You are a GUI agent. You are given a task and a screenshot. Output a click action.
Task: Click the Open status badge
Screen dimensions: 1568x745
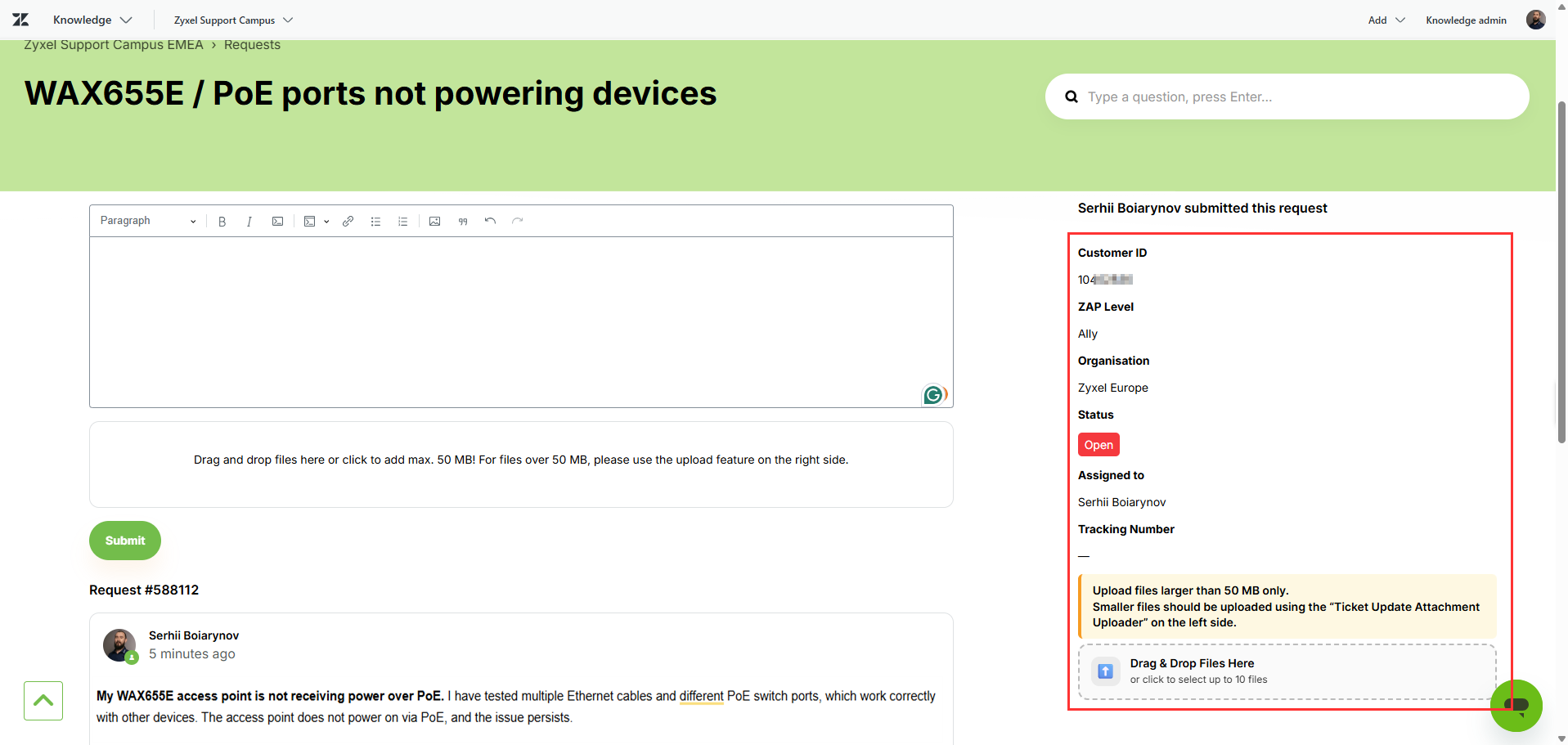(1098, 445)
